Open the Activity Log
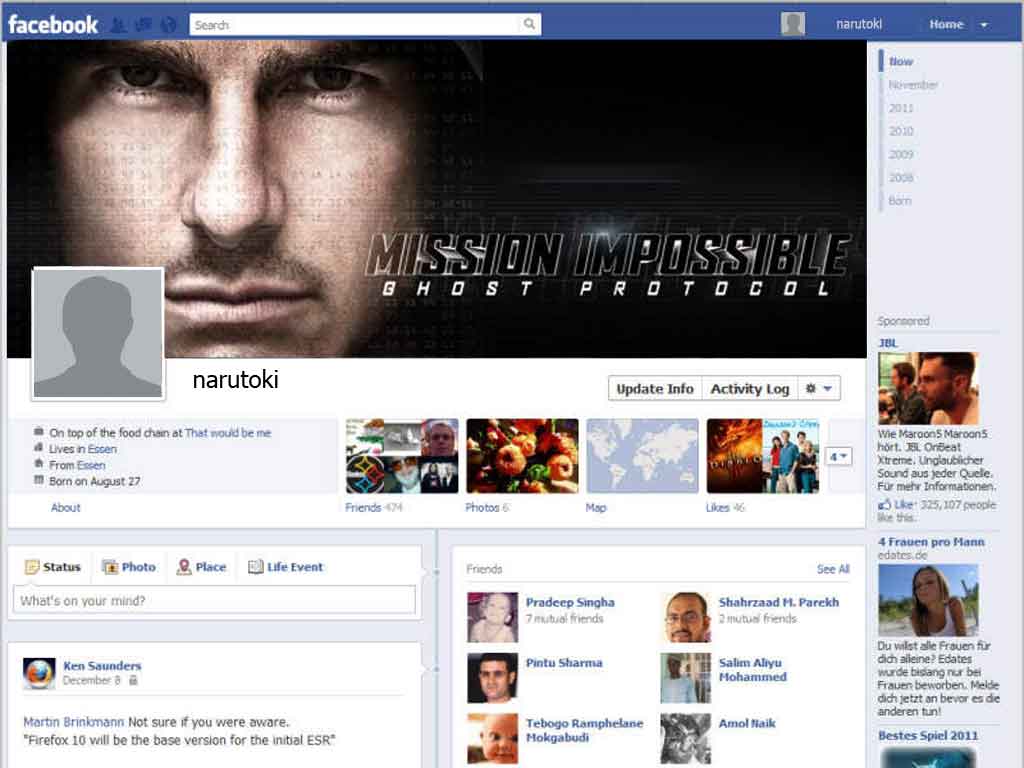 [750, 389]
